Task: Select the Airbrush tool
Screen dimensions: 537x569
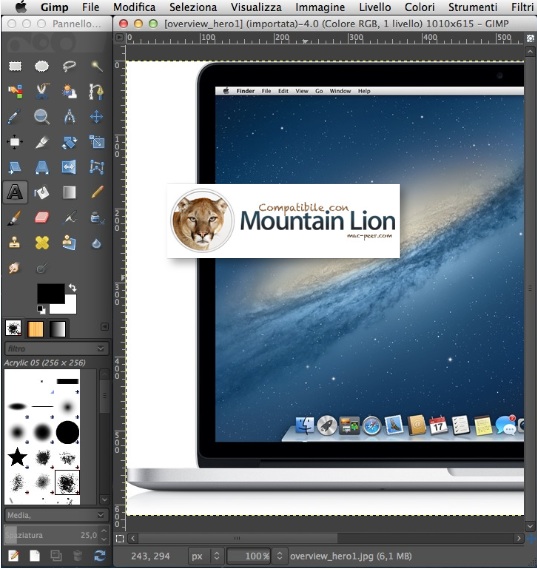Action: coord(69,218)
